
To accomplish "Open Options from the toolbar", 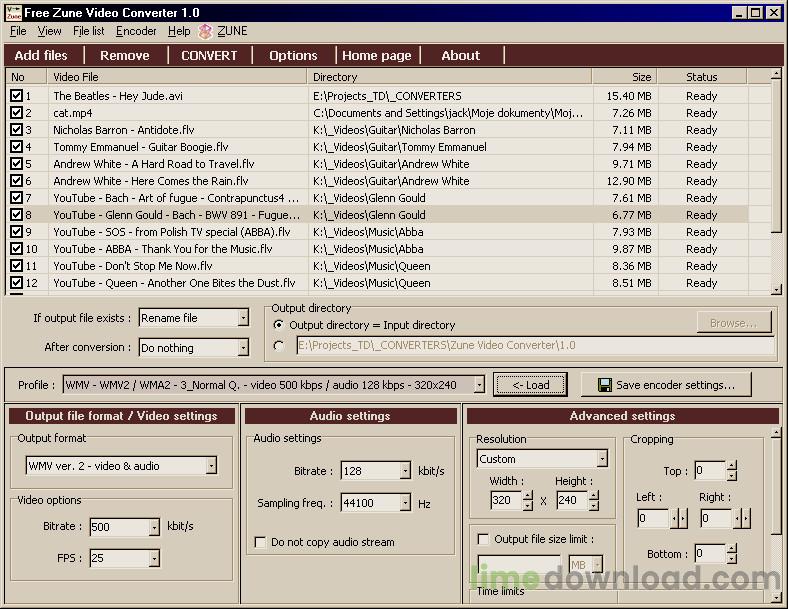I will point(293,55).
